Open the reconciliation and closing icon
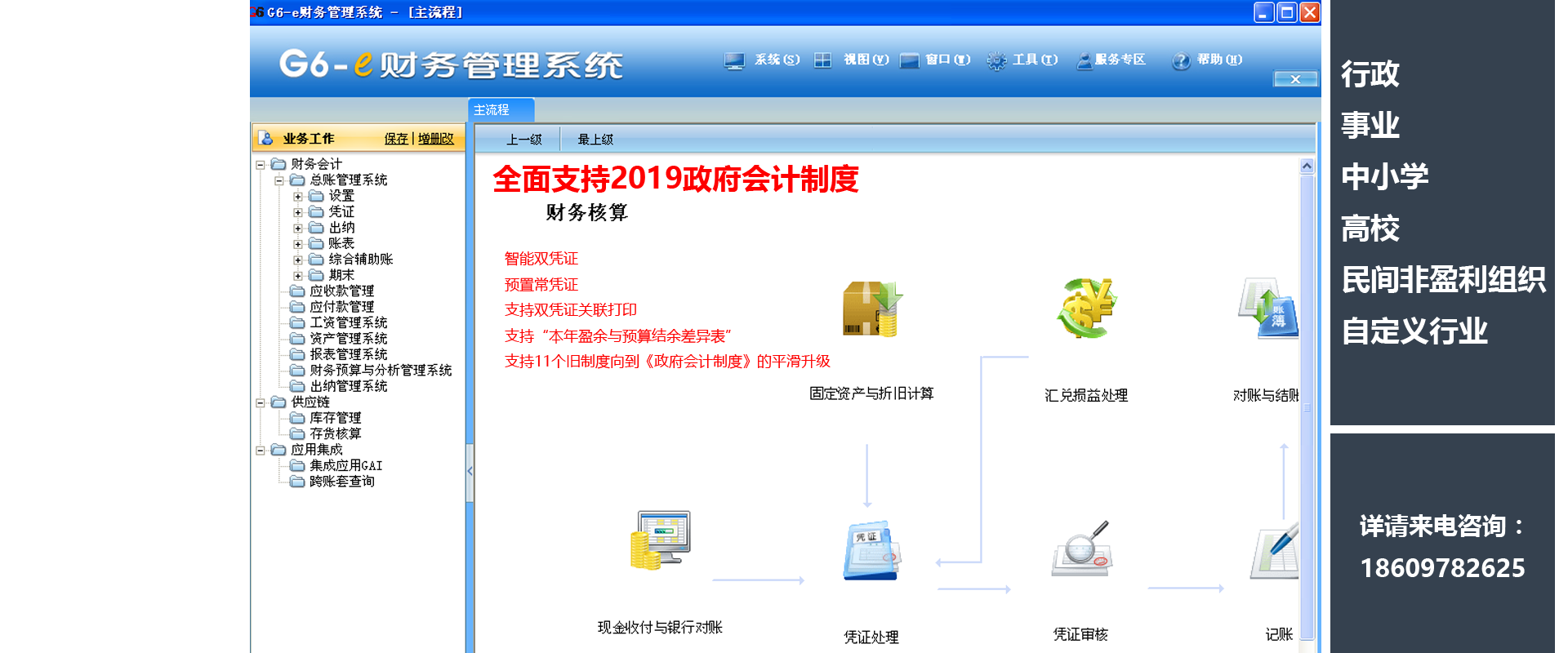1568x653 pixels. 1268,309
